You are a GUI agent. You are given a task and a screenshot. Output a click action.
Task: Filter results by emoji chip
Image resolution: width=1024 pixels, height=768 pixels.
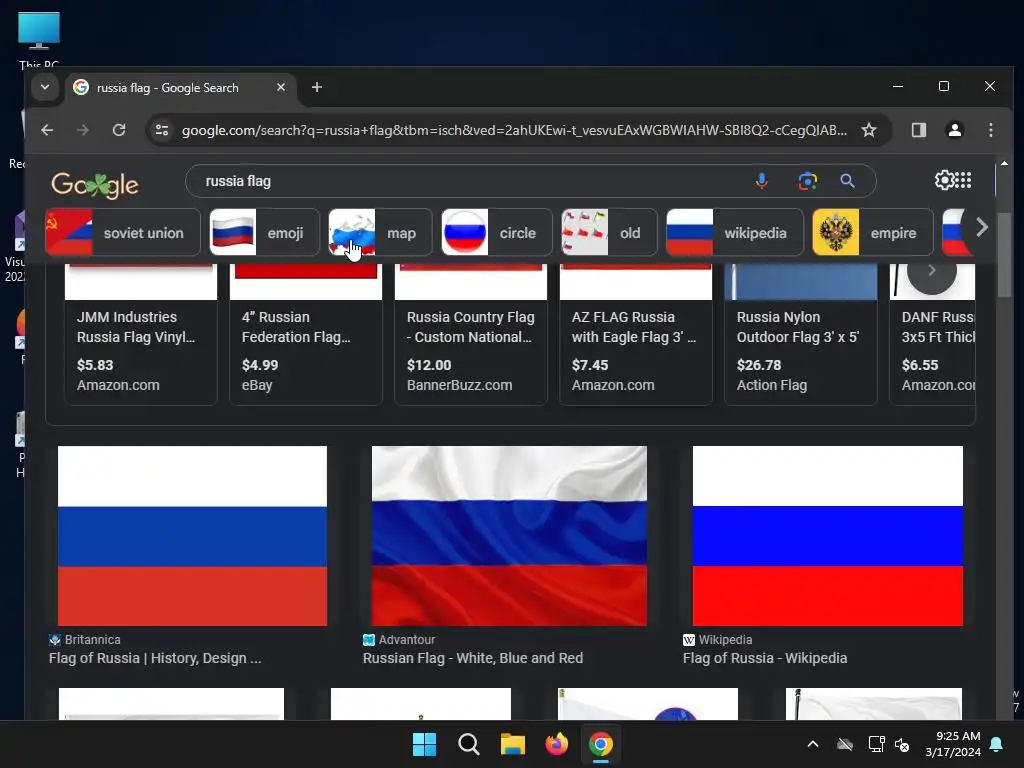point(264,232)
